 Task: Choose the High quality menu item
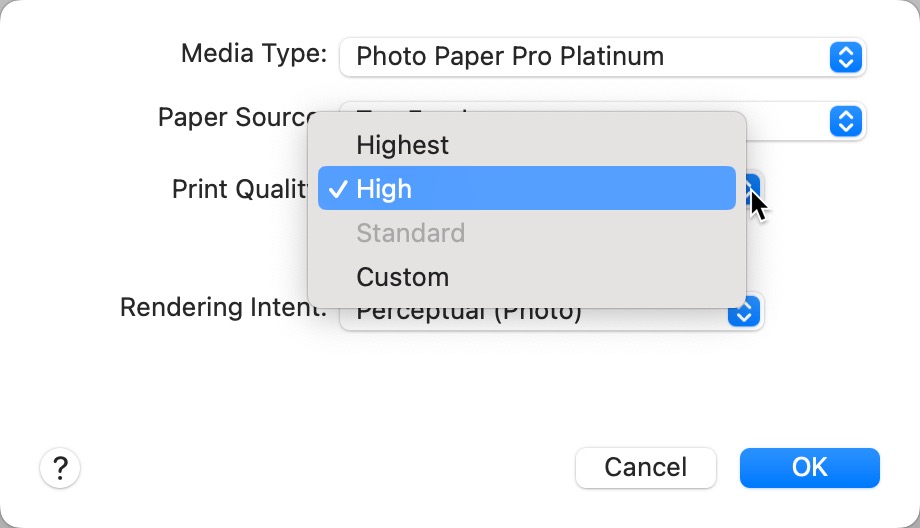526,189
